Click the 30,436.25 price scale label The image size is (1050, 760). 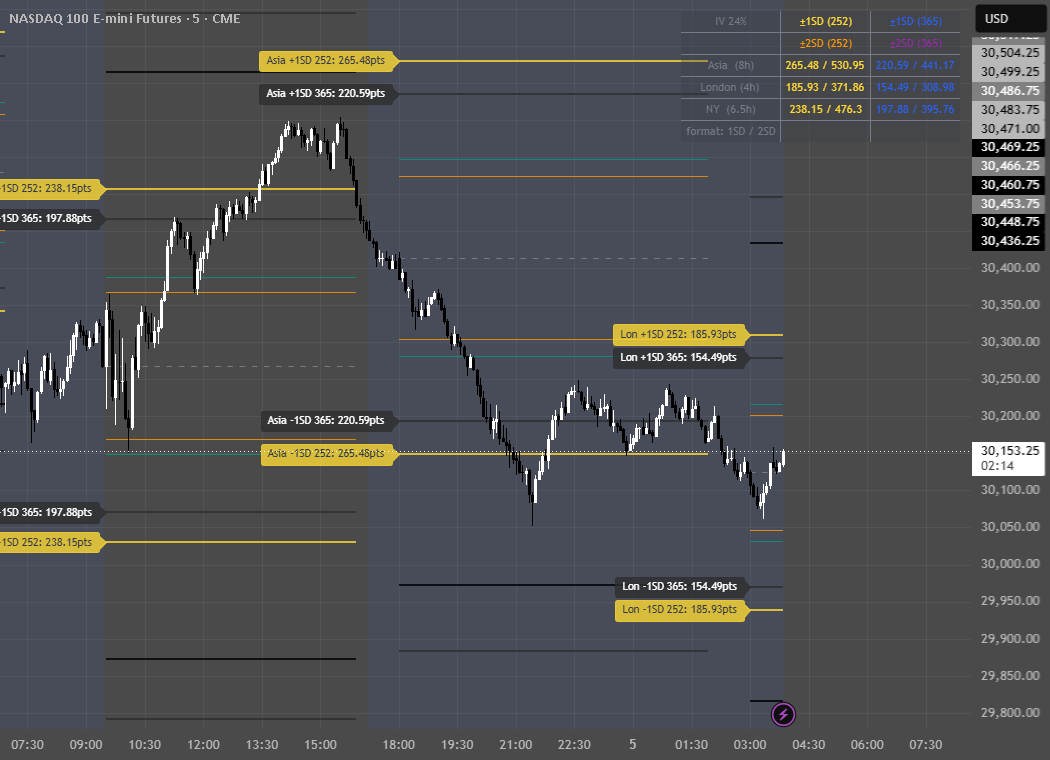click(1008, 240)
